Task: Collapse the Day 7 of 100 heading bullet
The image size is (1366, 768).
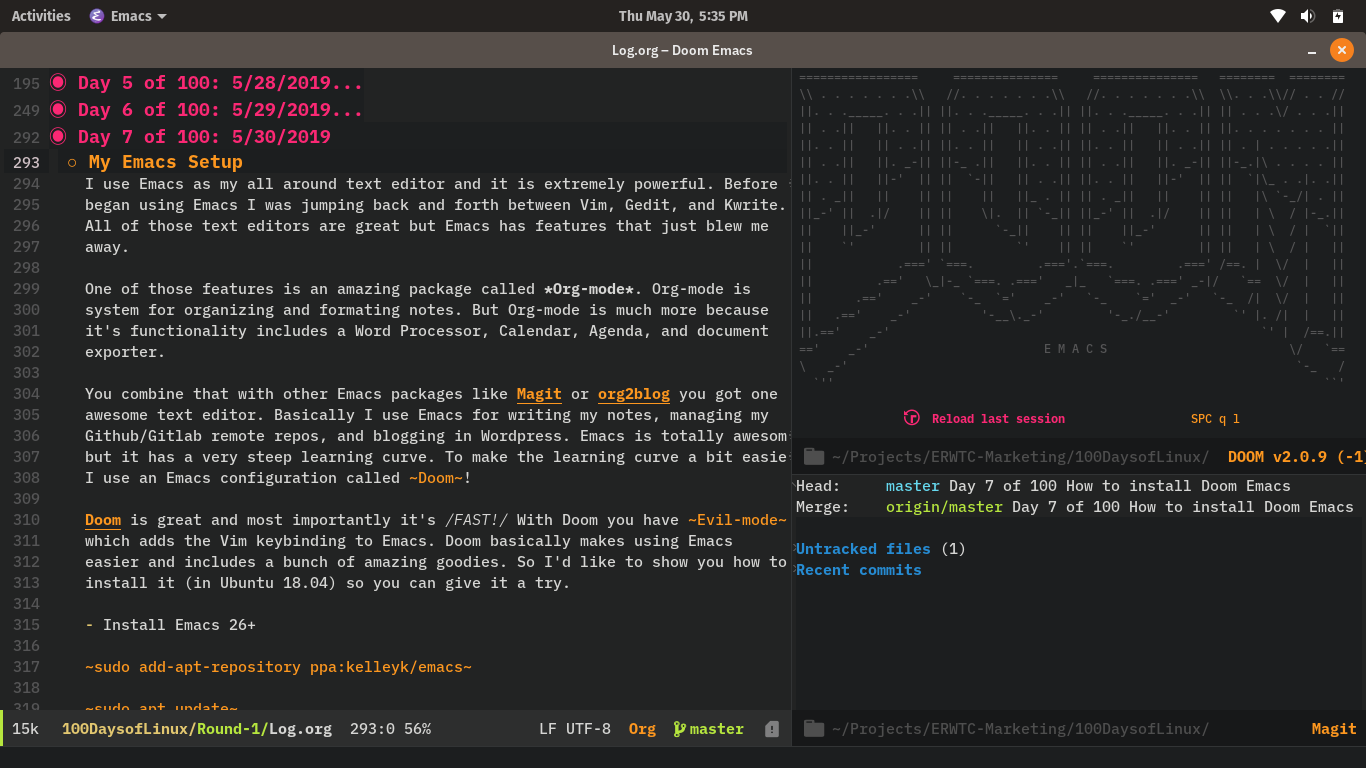Action: [58, 136]
